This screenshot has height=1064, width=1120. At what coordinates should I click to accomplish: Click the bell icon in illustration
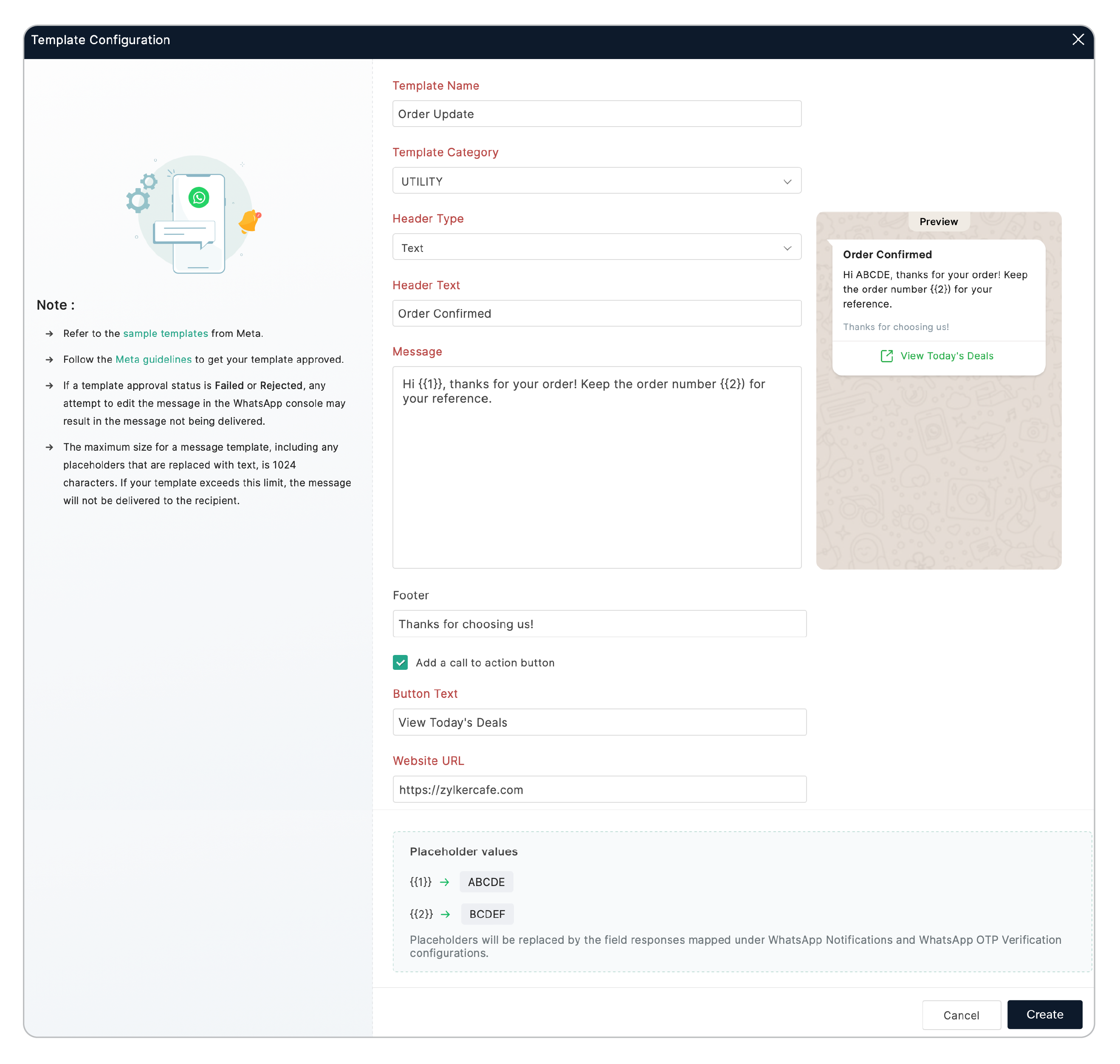[249, 220]
